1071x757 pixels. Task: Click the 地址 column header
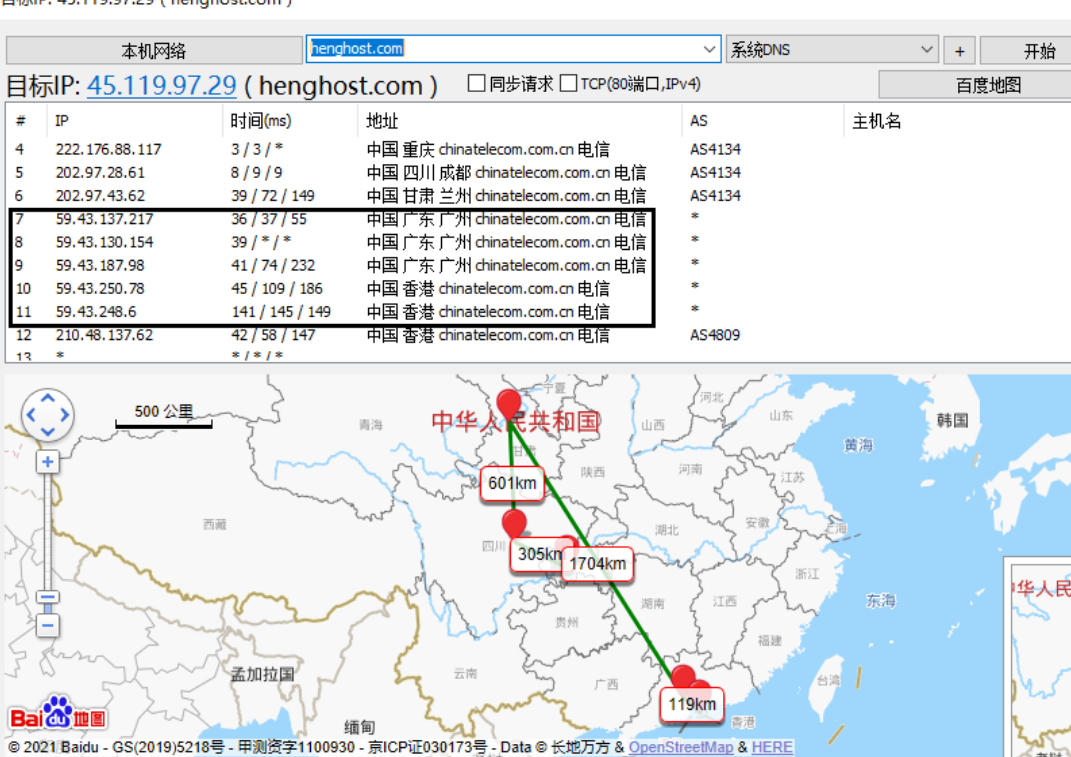point(382,121)
